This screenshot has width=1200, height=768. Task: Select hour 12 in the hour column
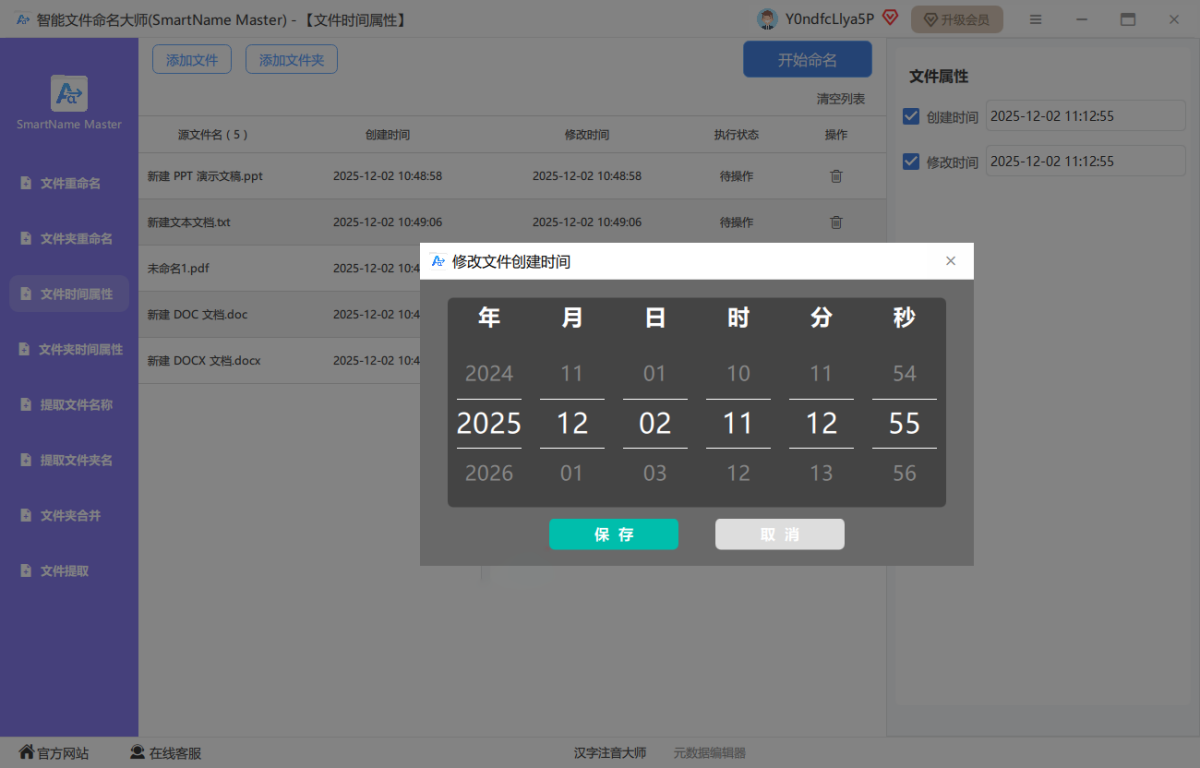pyautogui.click(x=738, y=473)
